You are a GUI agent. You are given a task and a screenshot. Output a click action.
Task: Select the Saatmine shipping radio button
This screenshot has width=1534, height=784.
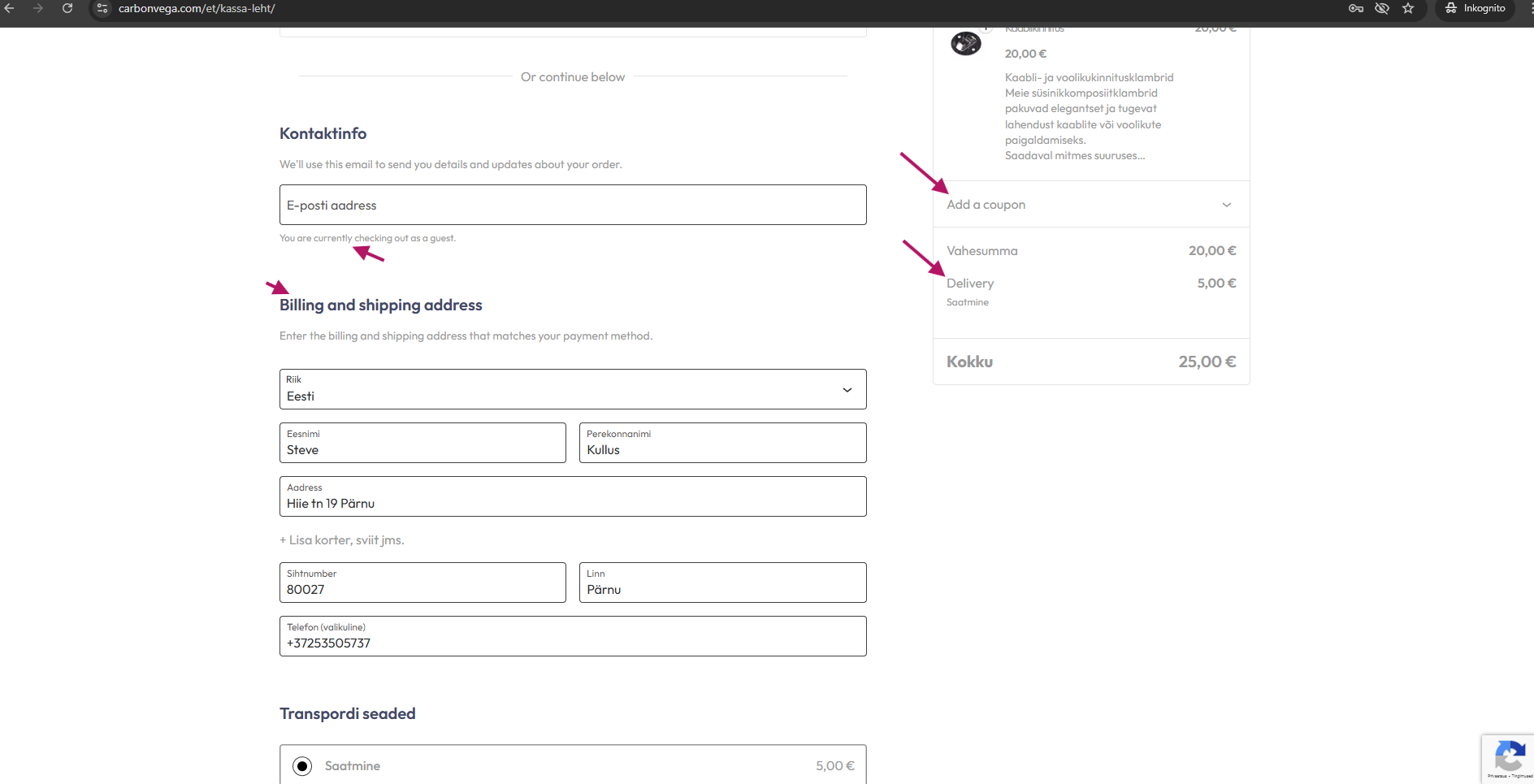coord(302,766)
